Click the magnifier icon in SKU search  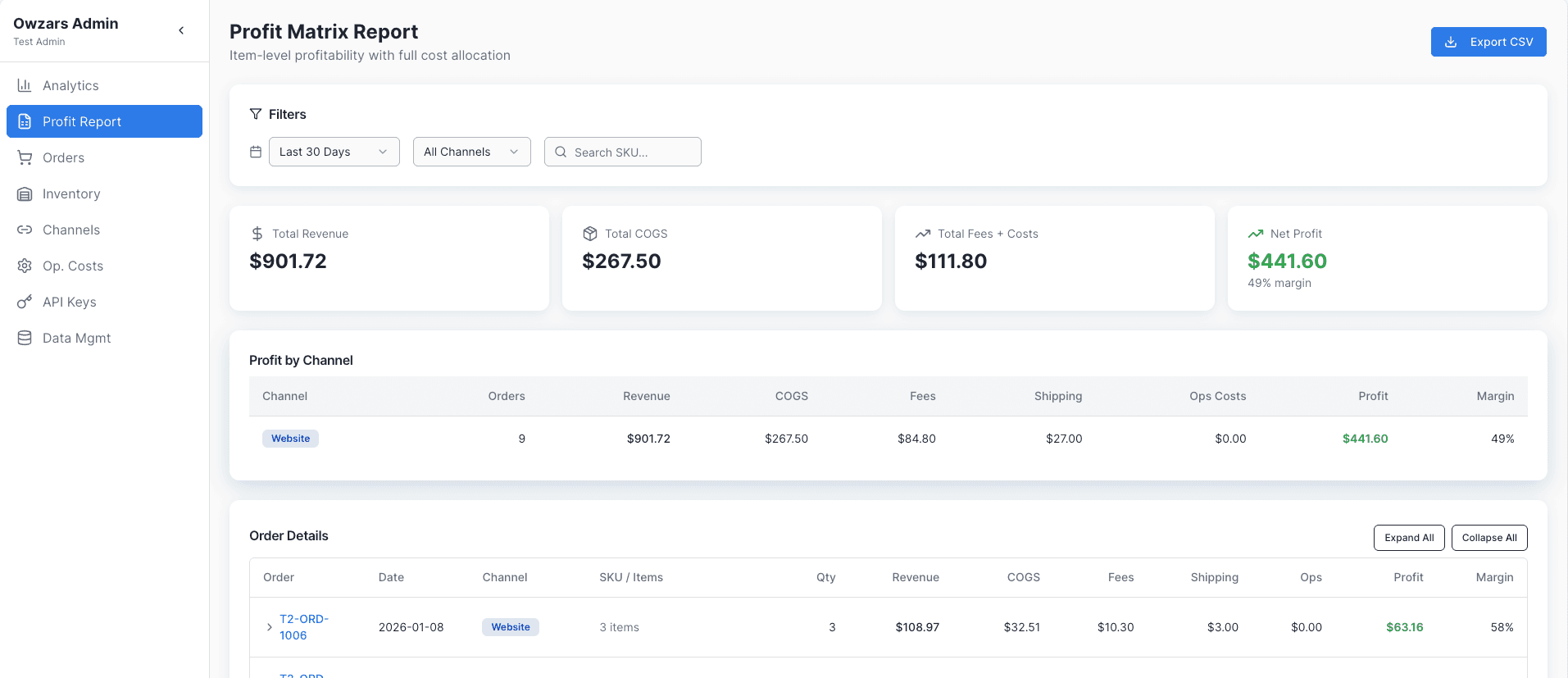tap(561, 152)
